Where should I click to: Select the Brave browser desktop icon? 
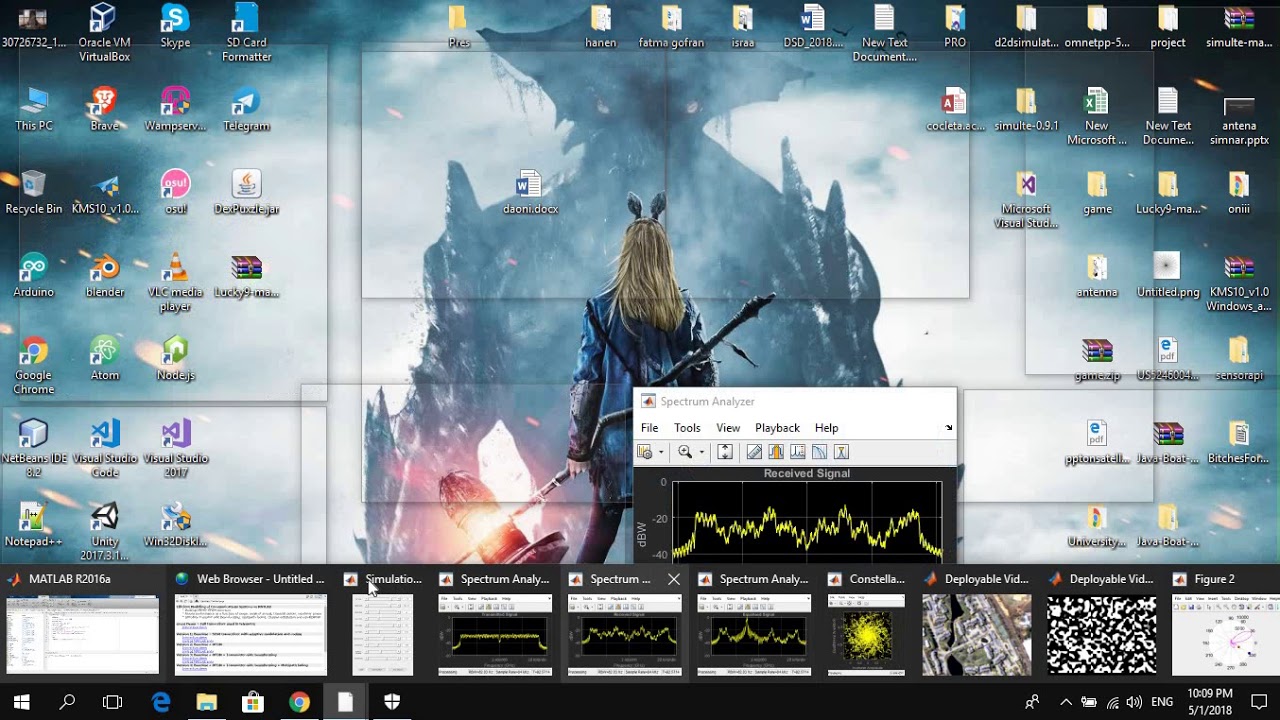tap(104, 109)
